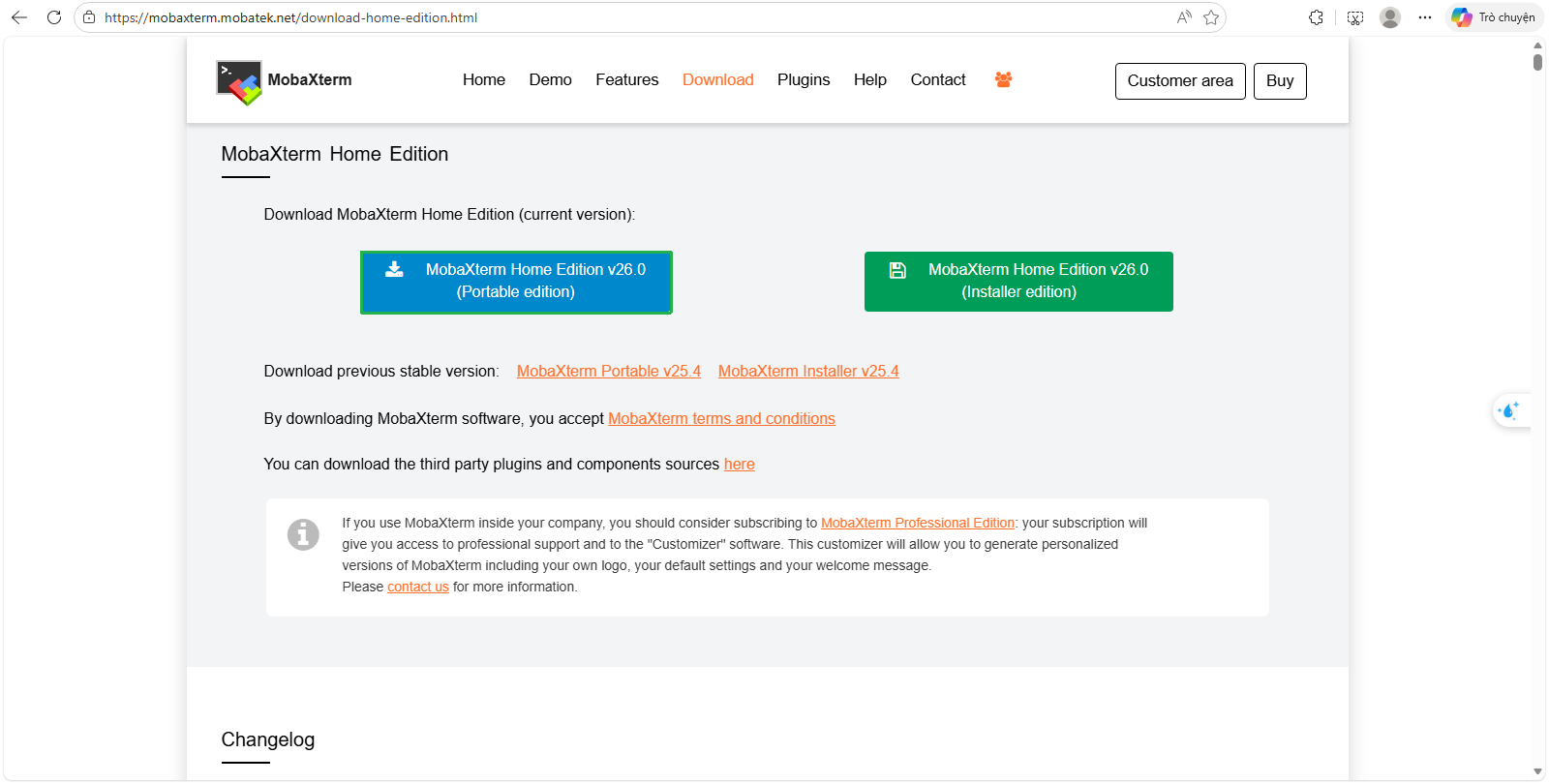Image resolution: width=1549 pixels, height=784 pixels.
Task: Click the "MobaXterm Home Edition" heading
Action: pos(335,154)
